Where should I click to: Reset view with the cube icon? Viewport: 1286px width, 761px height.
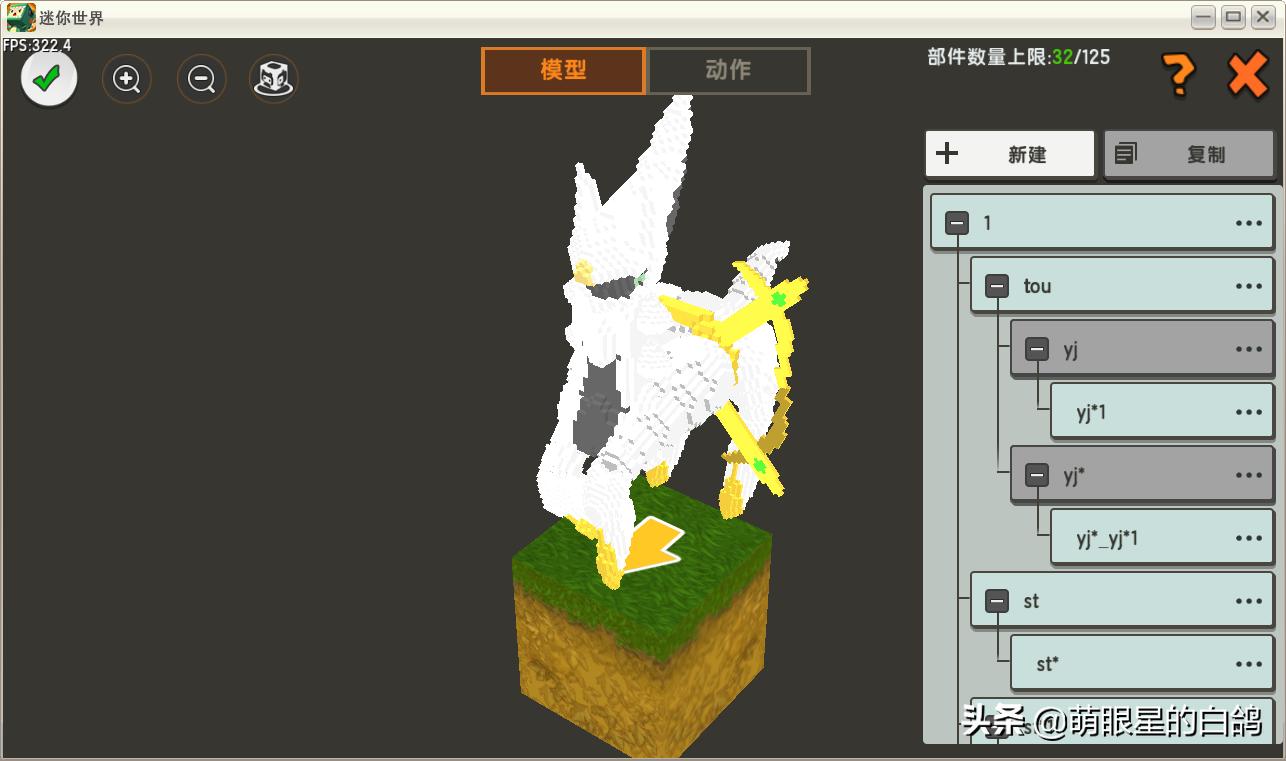click(274, 79)
